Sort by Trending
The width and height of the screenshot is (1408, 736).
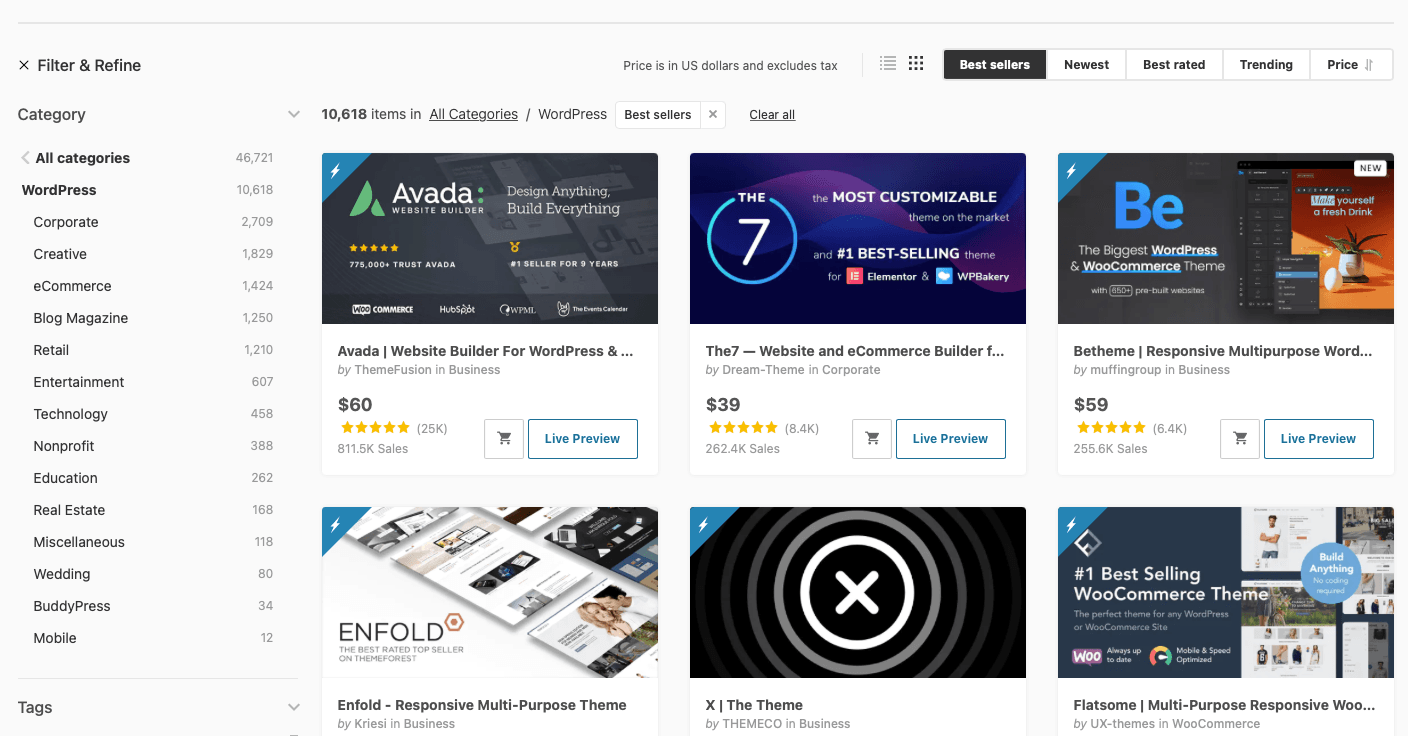tap(1266, 65)
